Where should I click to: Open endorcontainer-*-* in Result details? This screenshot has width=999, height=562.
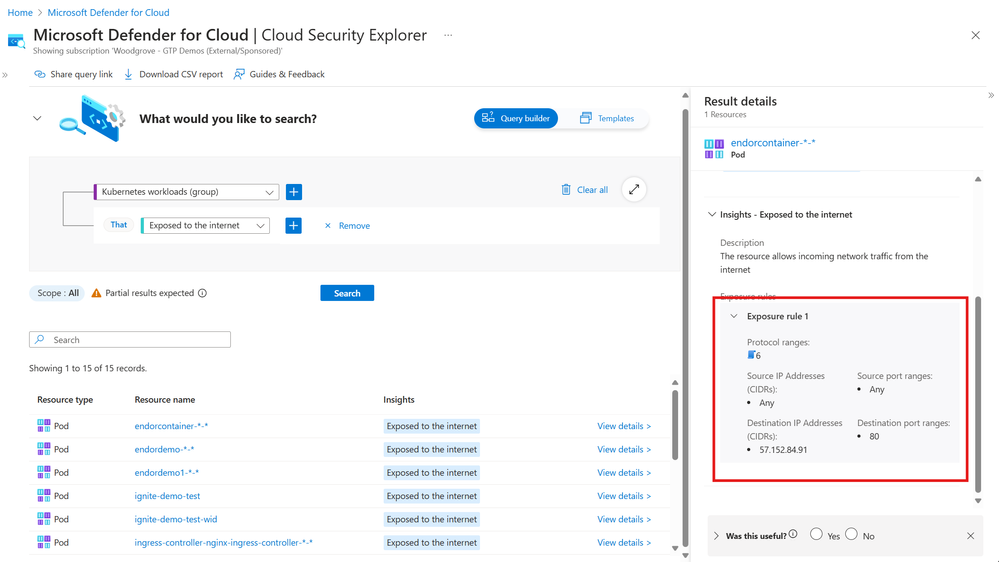[773, 143]
